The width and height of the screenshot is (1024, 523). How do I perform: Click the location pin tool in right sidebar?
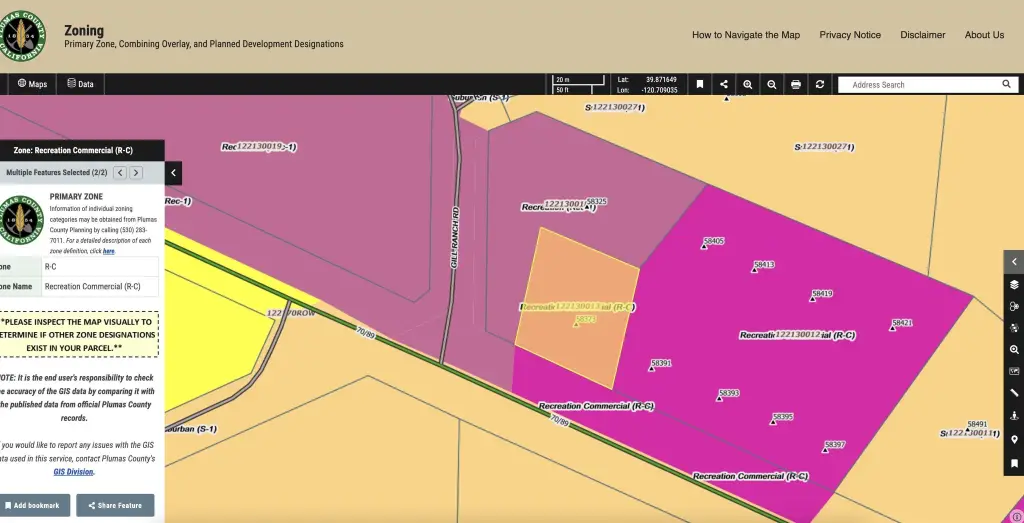pyautogui.click(x=1014, y=440)
